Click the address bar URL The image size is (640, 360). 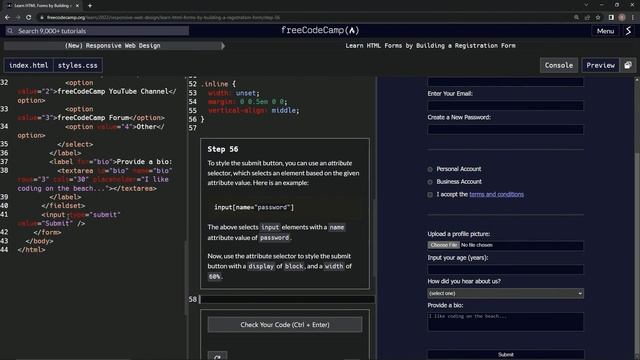pyautogui.click(x=163, y=18)
